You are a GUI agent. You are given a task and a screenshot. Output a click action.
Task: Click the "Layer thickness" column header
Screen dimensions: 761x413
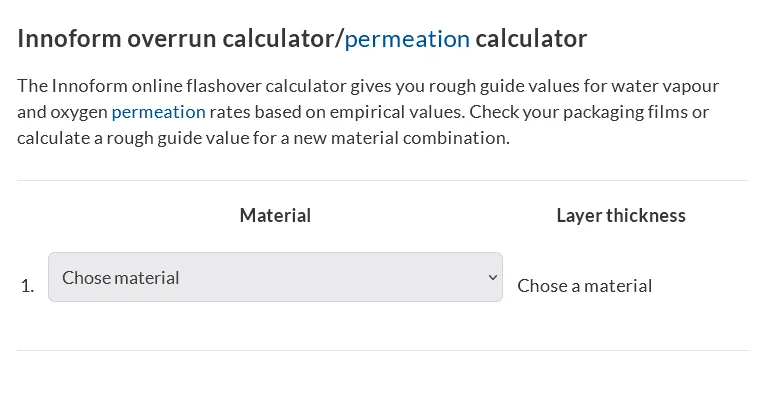[621, 215]
